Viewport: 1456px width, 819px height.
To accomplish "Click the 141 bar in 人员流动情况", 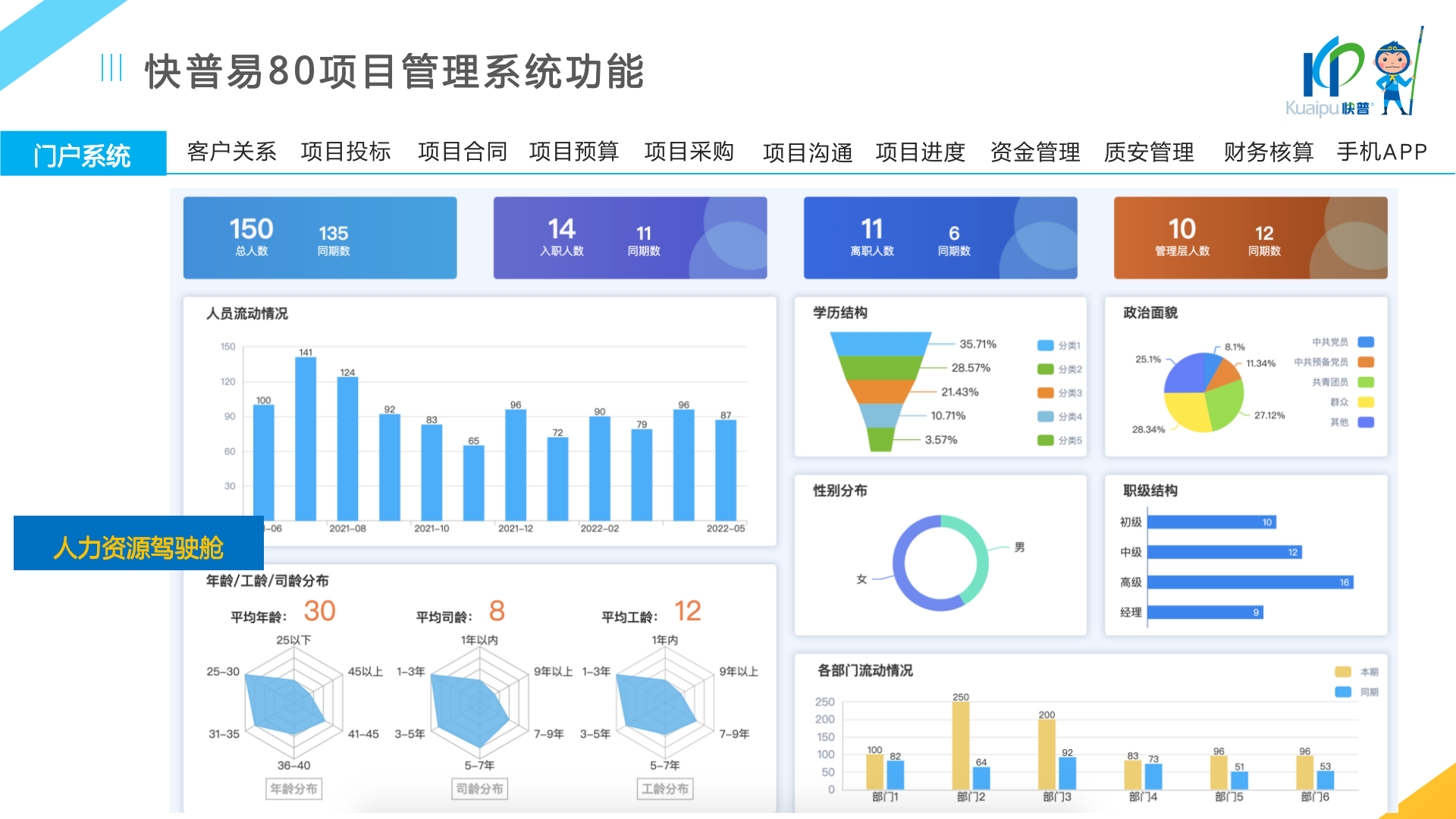I will pyautogui.click(x=306, y=438).
